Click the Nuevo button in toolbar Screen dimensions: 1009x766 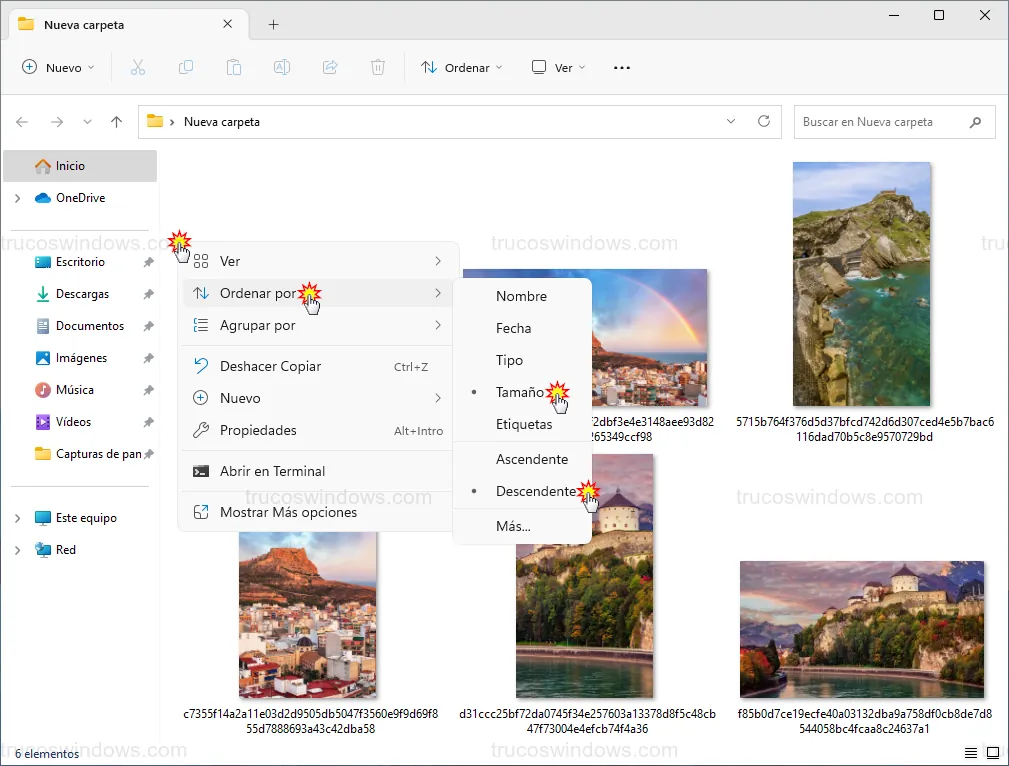click(58, 67)
